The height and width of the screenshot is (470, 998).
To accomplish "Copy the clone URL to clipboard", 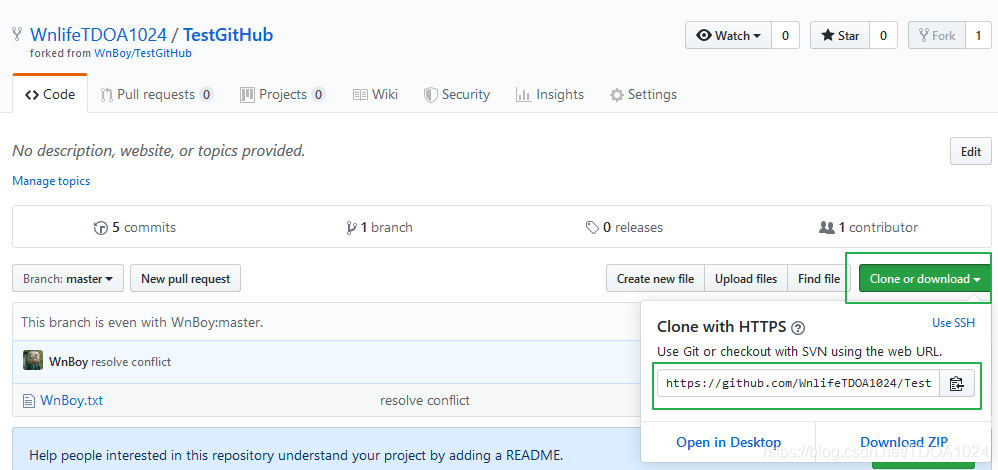I will [957, 383].
